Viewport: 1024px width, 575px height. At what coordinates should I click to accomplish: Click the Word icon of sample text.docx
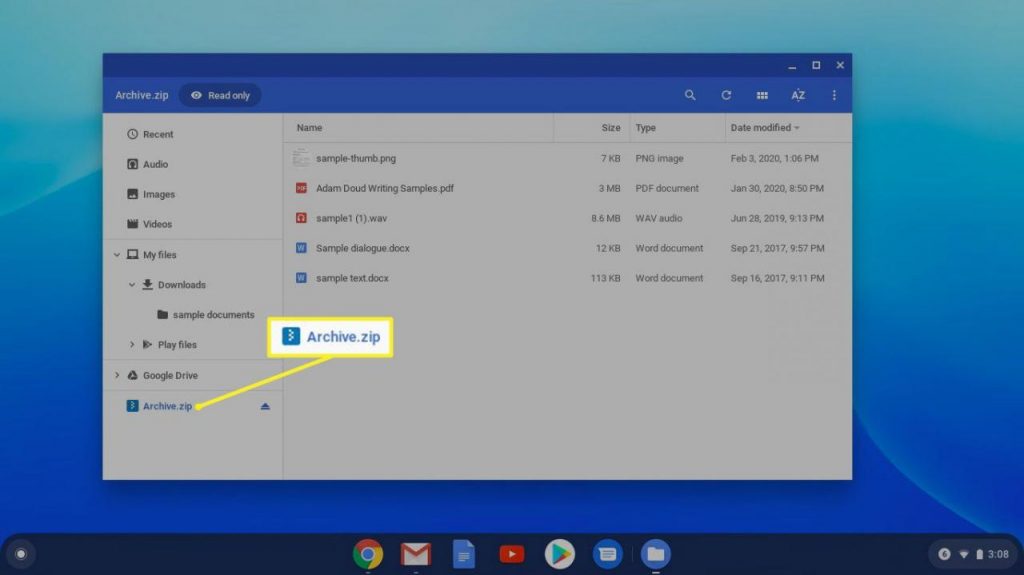[x=301, y=278]
